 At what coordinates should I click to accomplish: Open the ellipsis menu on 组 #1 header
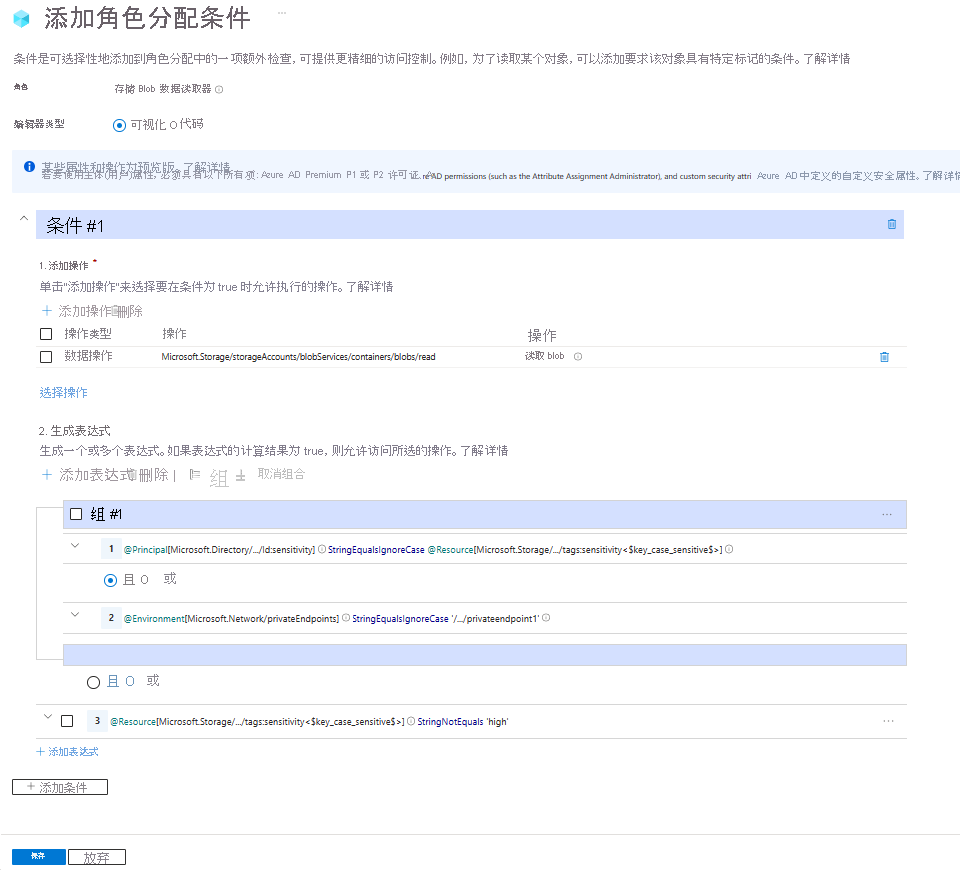[885, 513]
